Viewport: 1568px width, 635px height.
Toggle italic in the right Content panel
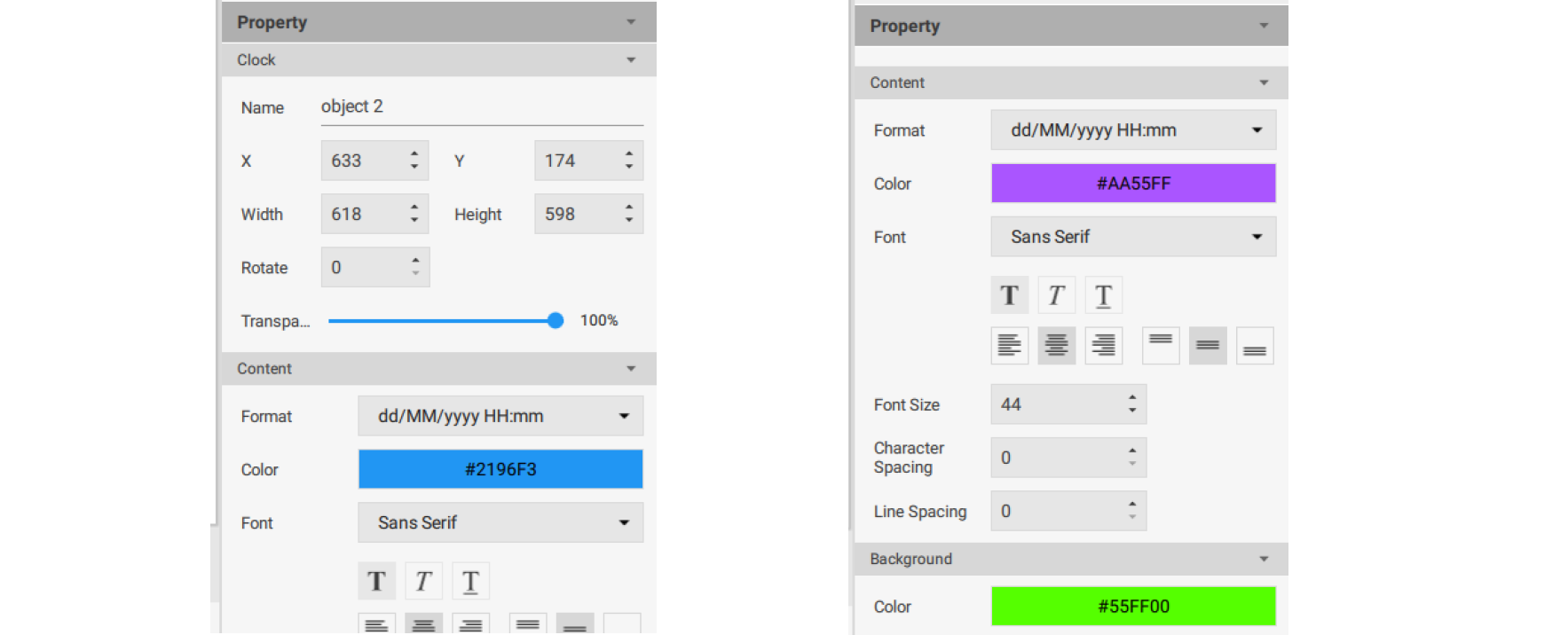[1056, 295]
